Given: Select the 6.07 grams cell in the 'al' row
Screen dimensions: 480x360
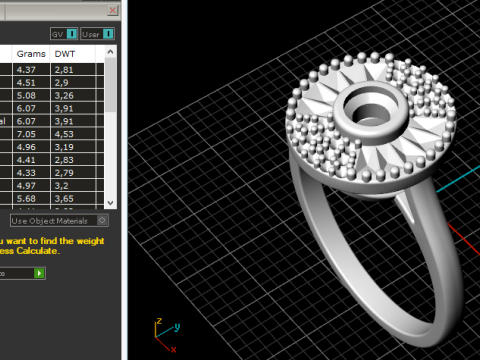Looking at the screenshot, I should click(x=31, y=121).
